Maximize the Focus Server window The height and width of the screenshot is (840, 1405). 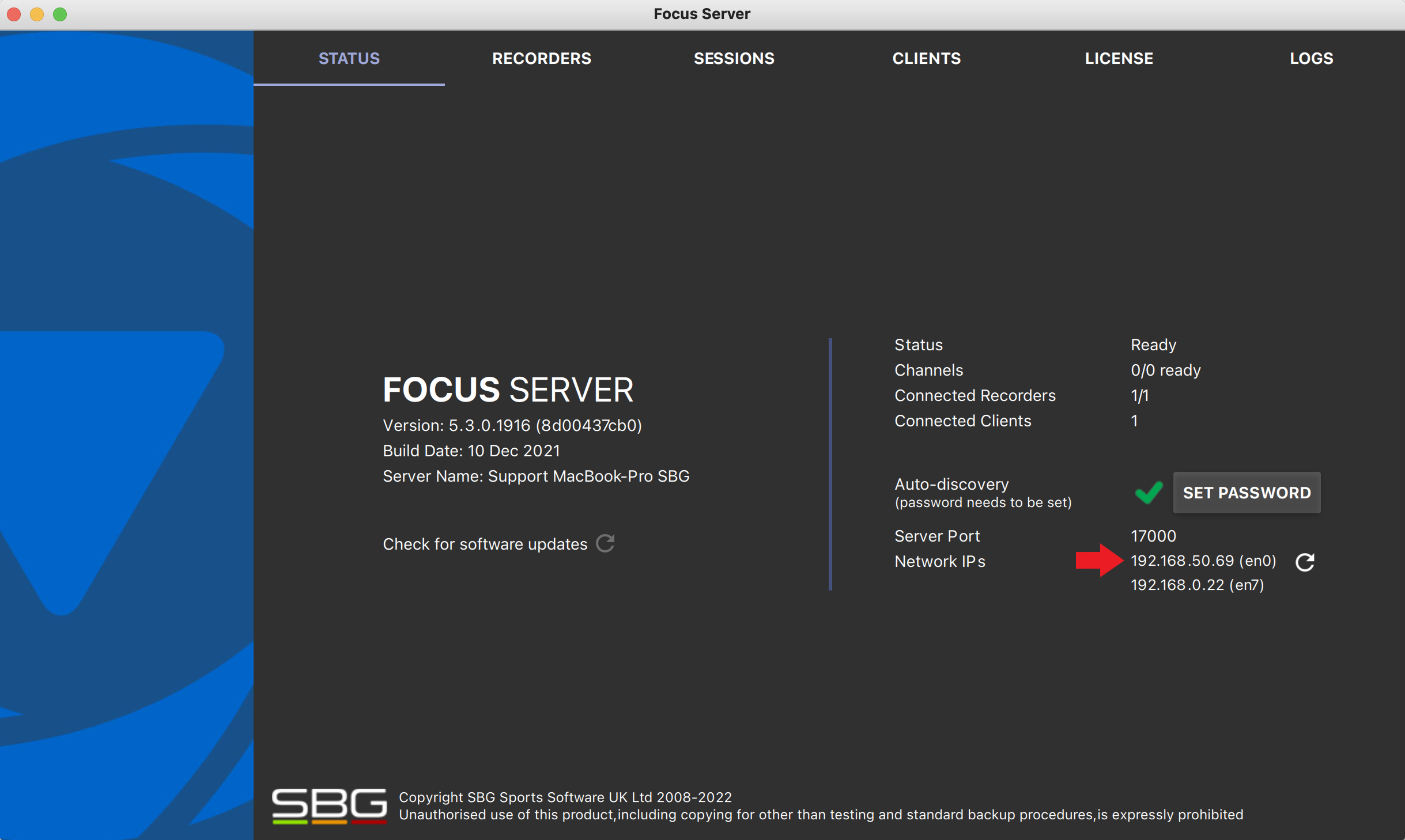pyautogui.click(x=60, y=14)
